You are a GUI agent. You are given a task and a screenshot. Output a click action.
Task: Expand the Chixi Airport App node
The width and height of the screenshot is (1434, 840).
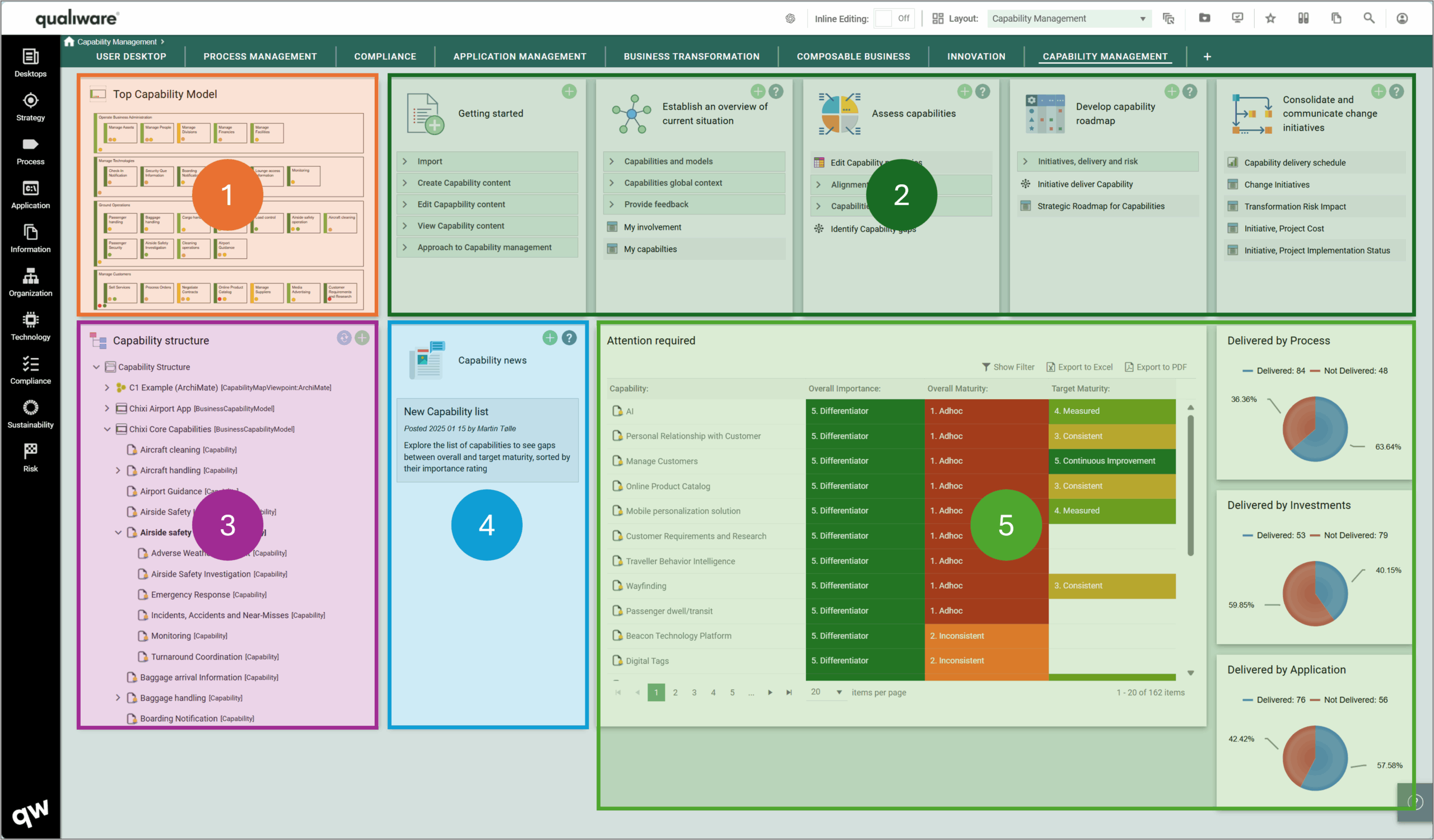107,408
